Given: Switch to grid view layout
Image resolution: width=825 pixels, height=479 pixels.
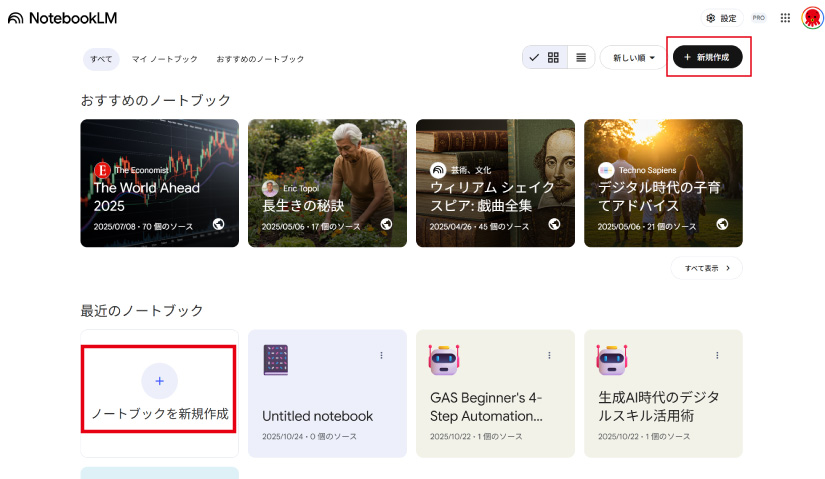Looking at the screenshot, I should (553, 58).
